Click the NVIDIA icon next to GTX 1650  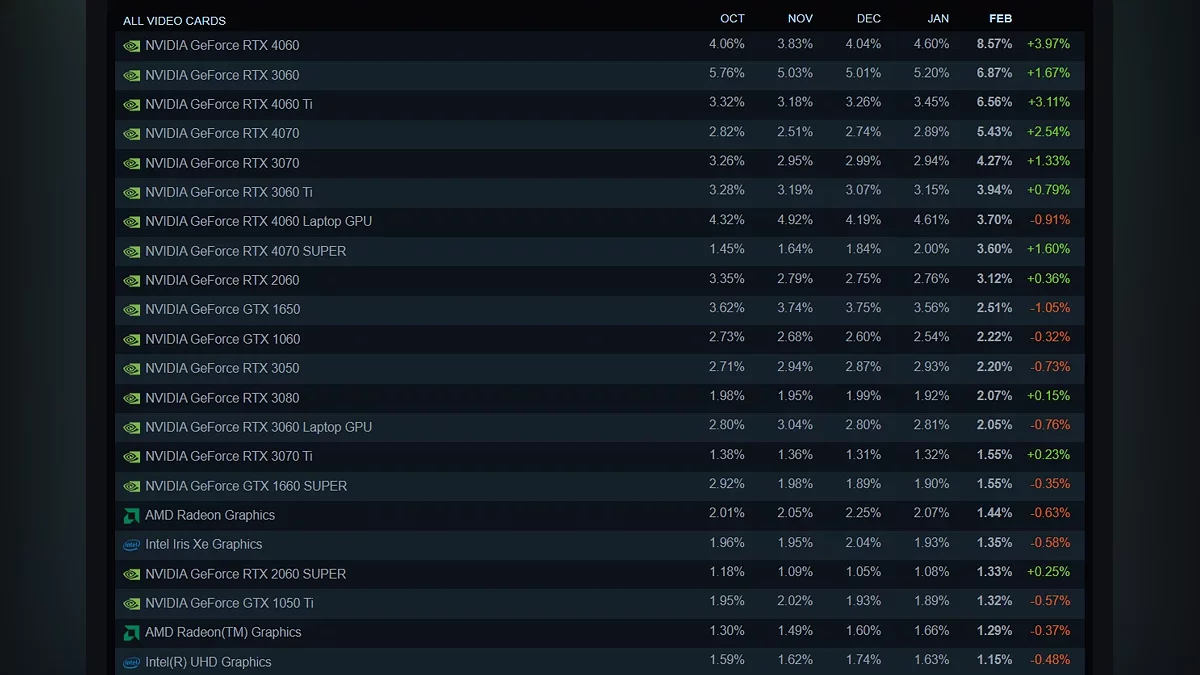[131, 310]
